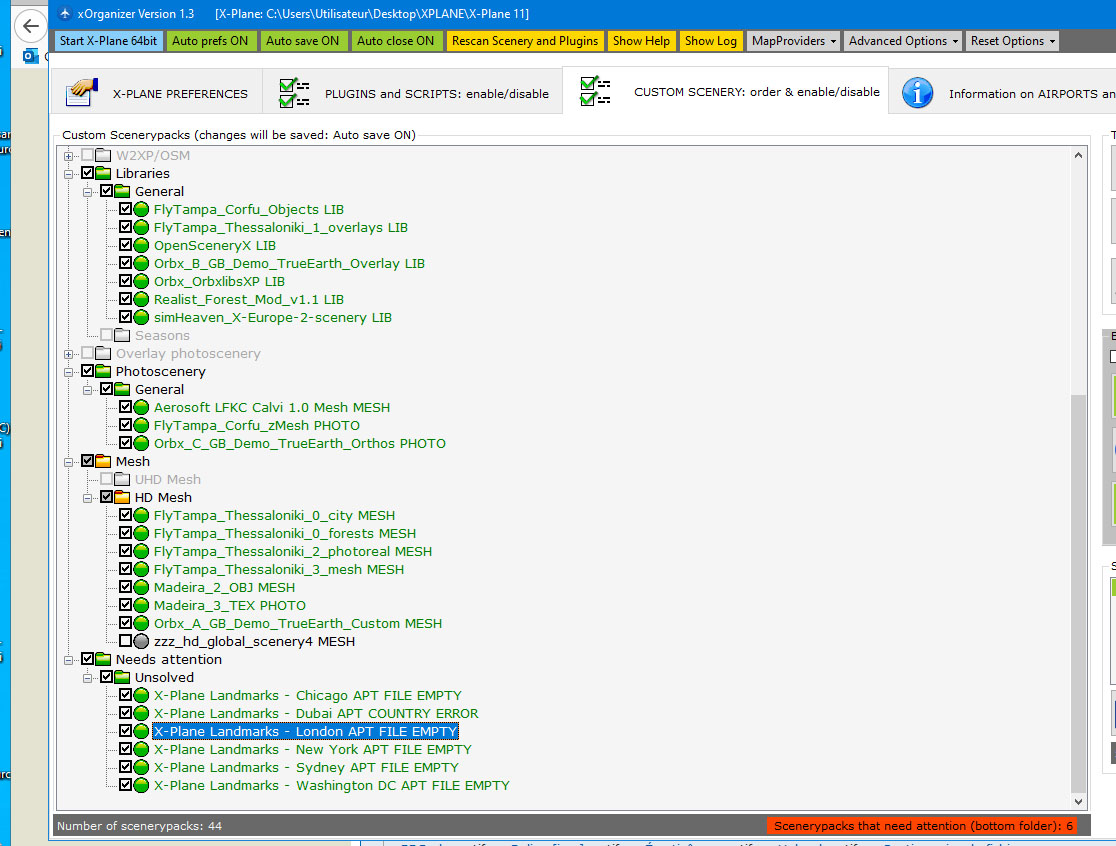Collapse the Photoscenery tree node
Viewport: 1116px width, 846px height.
tap(68, 372)
